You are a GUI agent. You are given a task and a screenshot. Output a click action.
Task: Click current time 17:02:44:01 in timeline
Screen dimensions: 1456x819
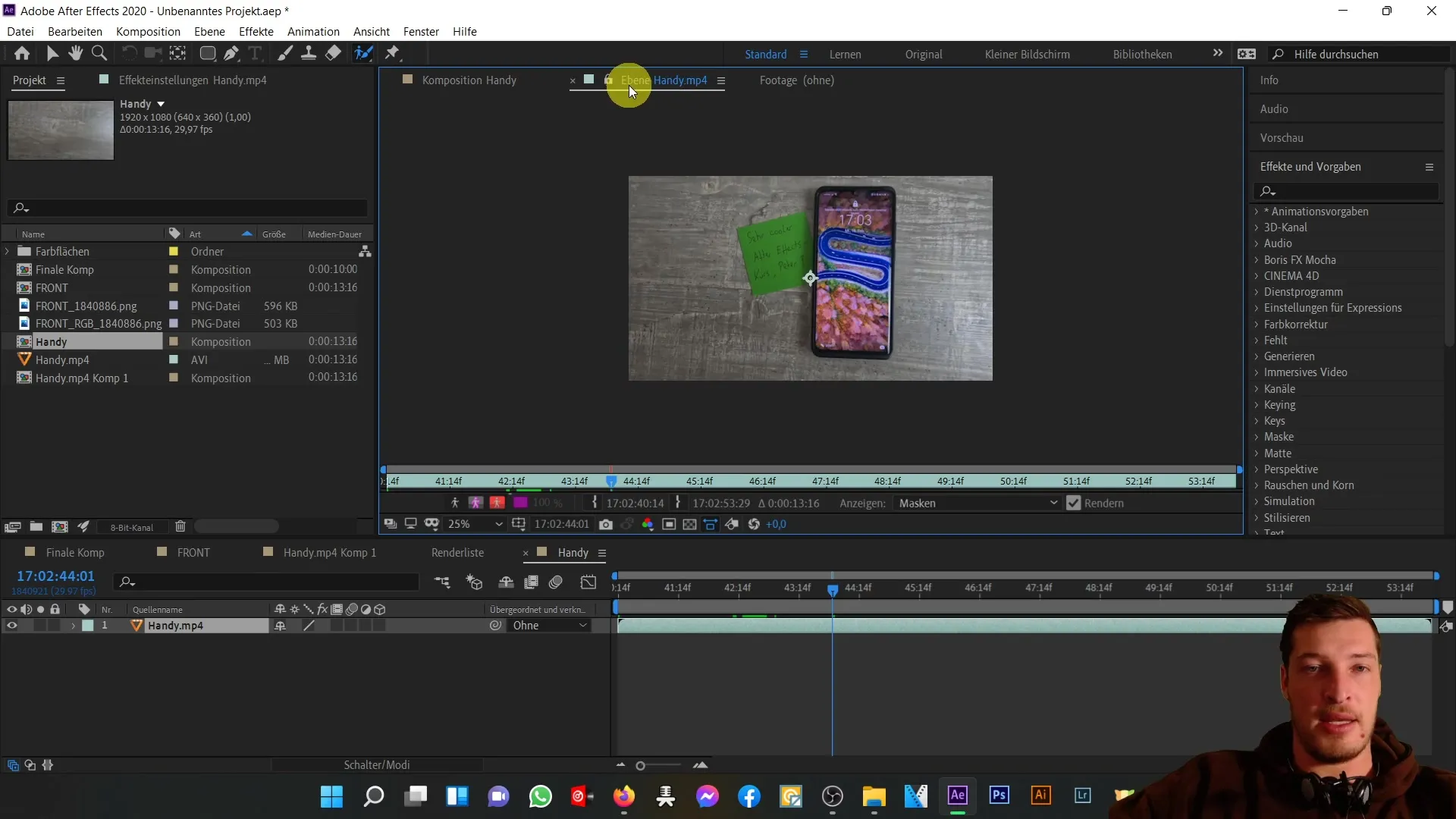point(55,576)
